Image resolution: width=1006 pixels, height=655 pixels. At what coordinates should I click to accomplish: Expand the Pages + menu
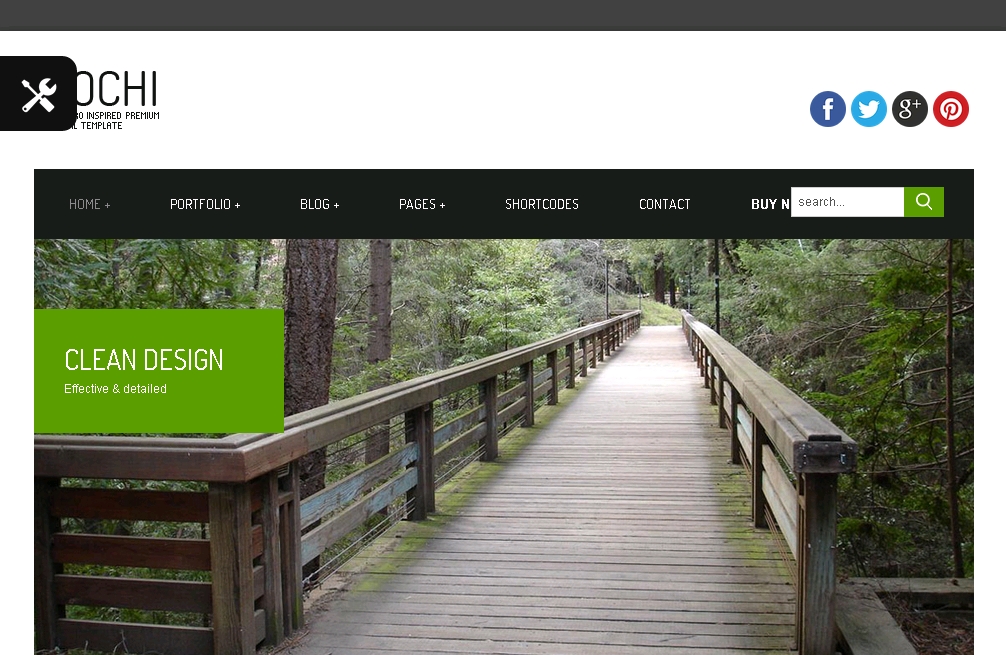[422, 204]
